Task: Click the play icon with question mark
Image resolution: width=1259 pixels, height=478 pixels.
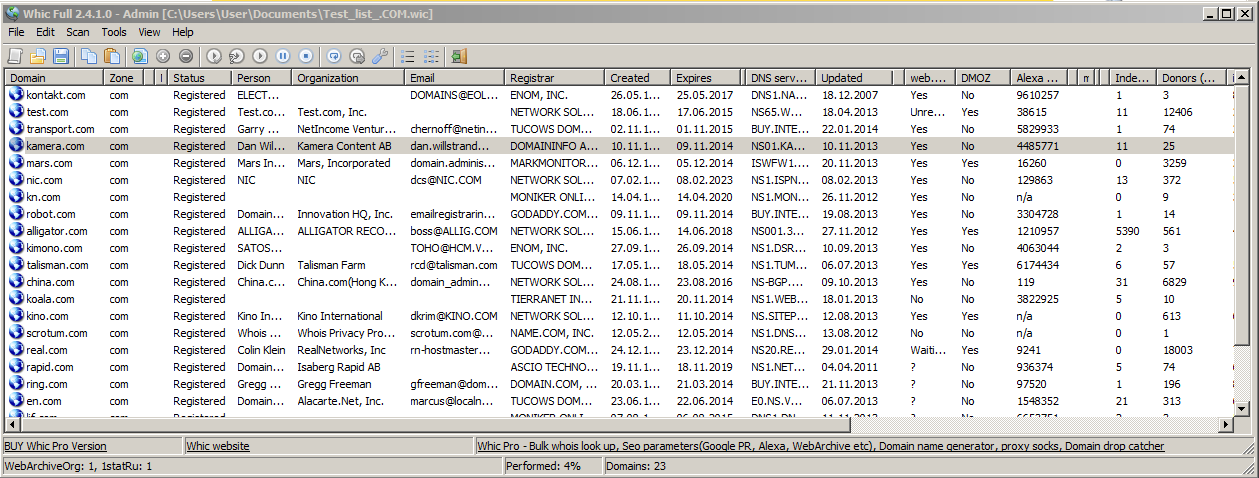Action: (237, 56)
